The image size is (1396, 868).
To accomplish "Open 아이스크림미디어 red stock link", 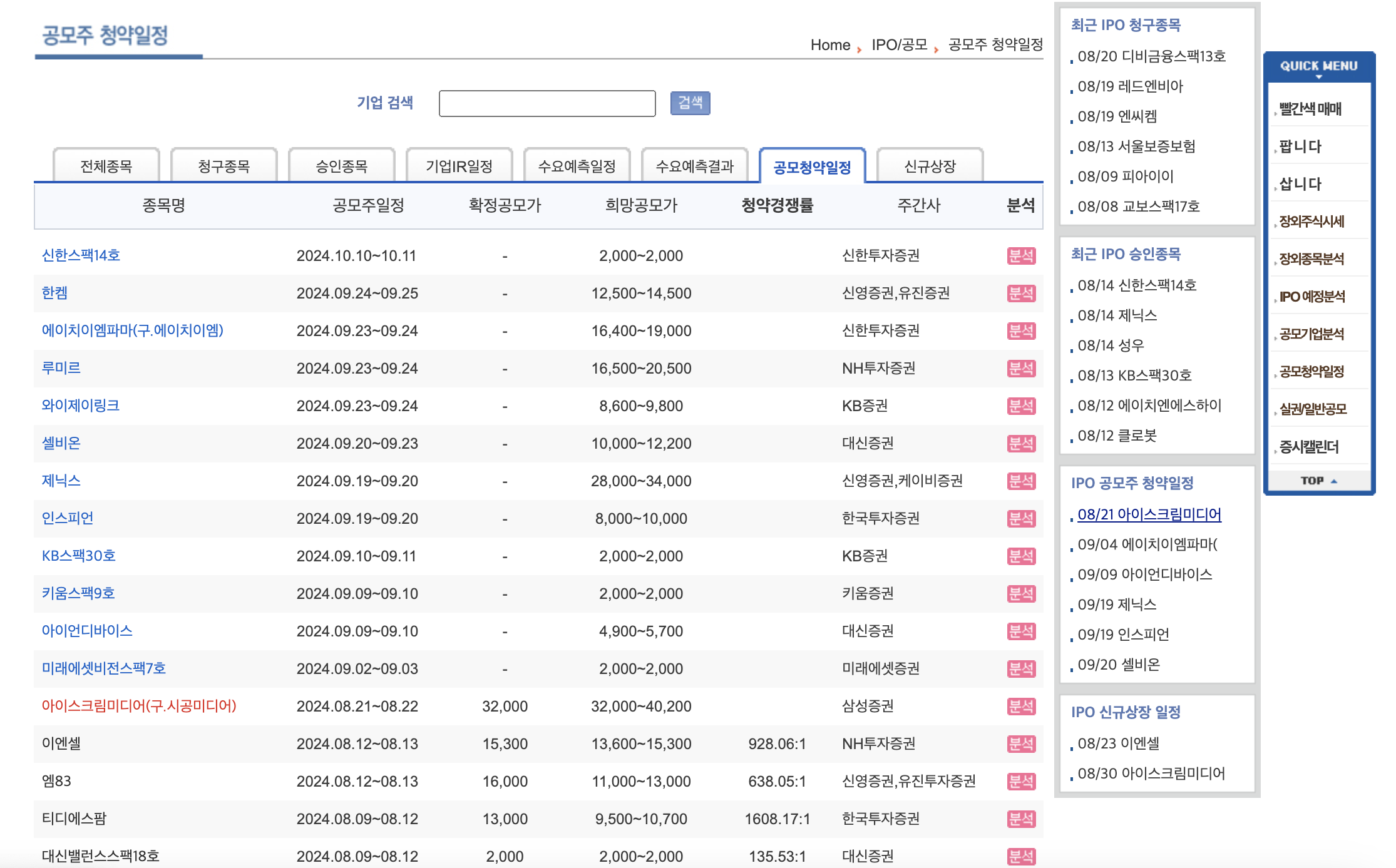I will [138, 706].
